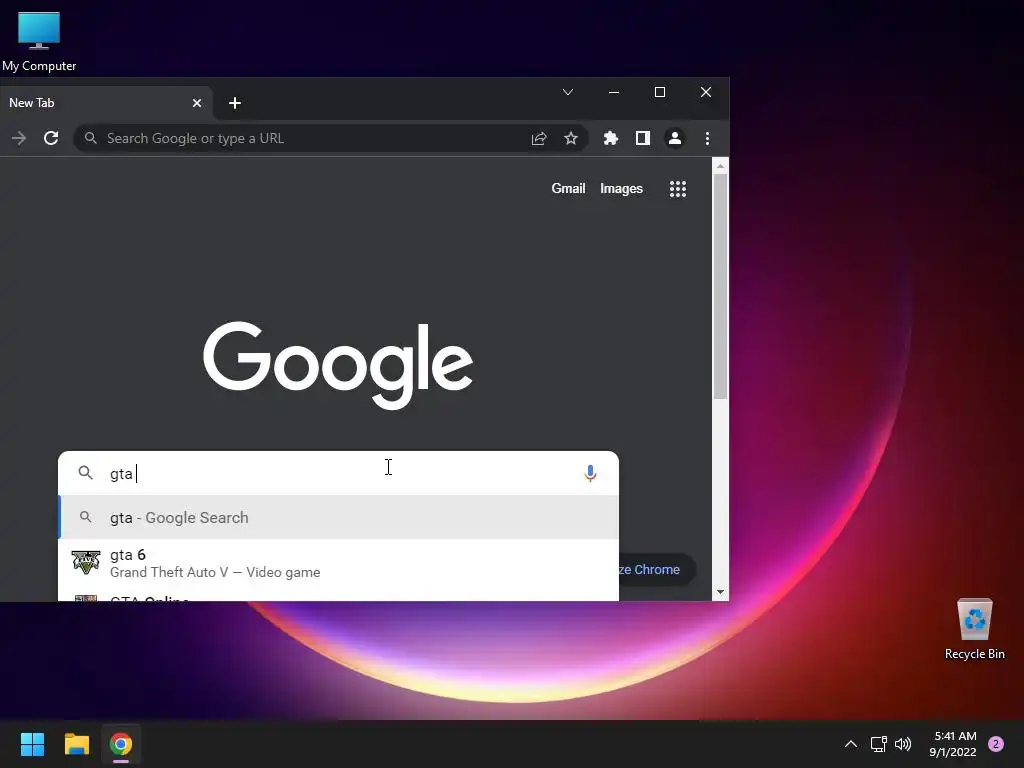Open the notifications badge
The width and height of the screenshot is (1024, 768).
click(996, 744)
